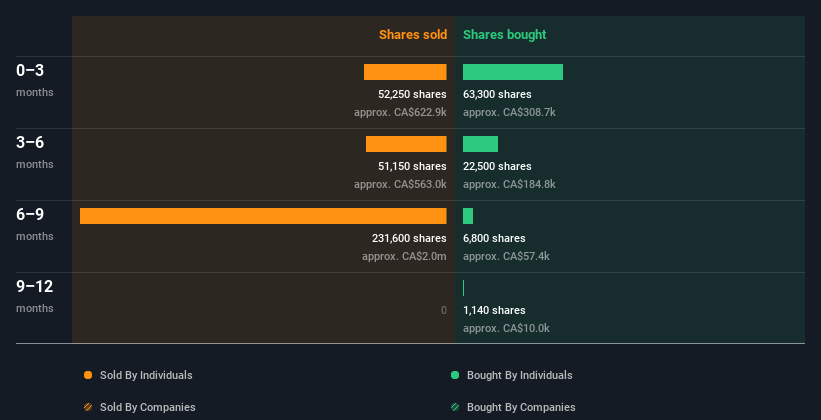This screenshot has width=821, height=420.
Task: Click the 3–6 months green bought bar
Action: coord(480,144)
